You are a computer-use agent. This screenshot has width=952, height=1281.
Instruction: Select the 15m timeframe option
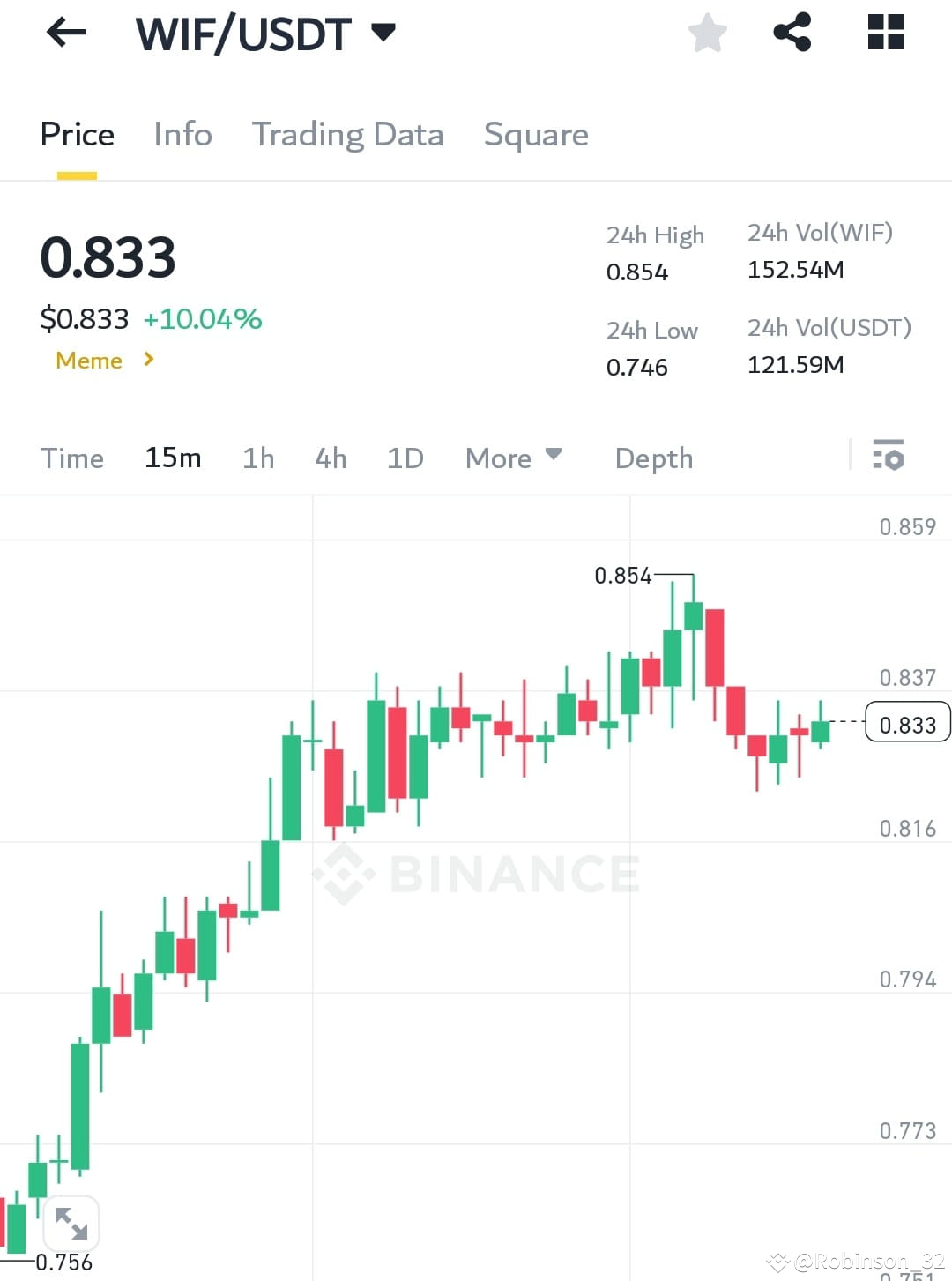[173, 458]
